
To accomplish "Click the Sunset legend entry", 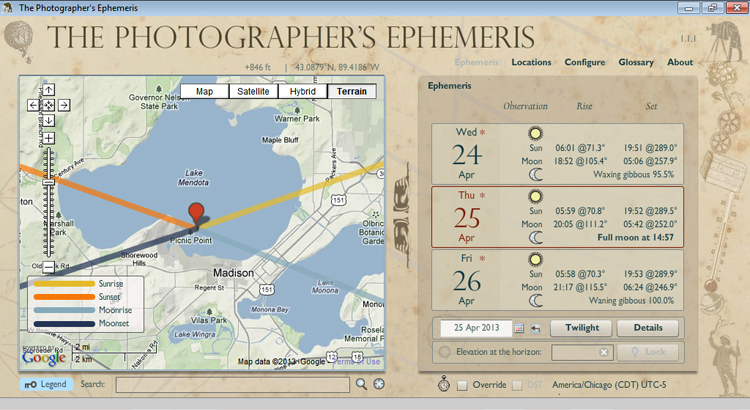I will coord(77,297).
